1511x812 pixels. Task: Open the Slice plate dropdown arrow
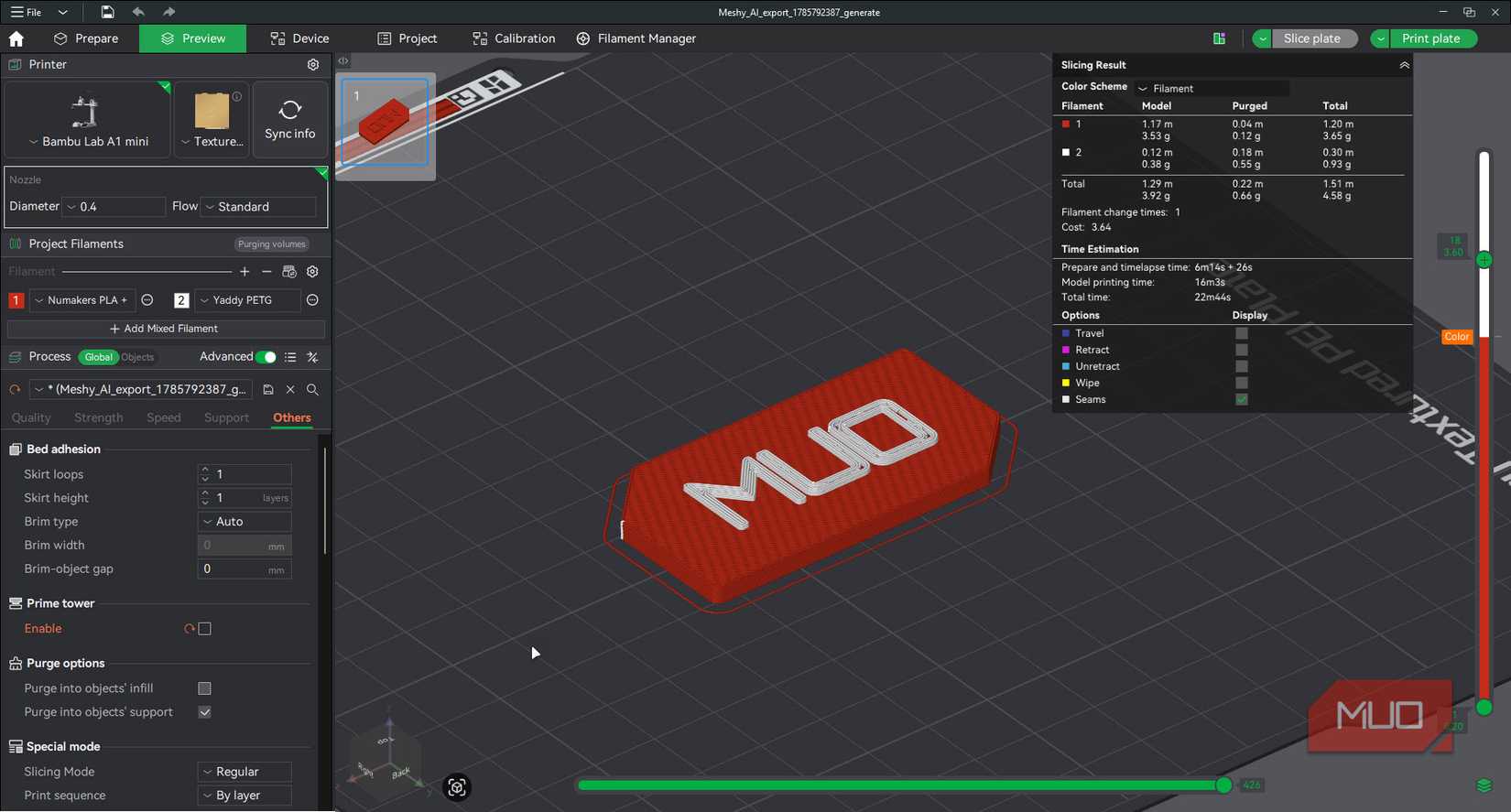click(1263, 38)
